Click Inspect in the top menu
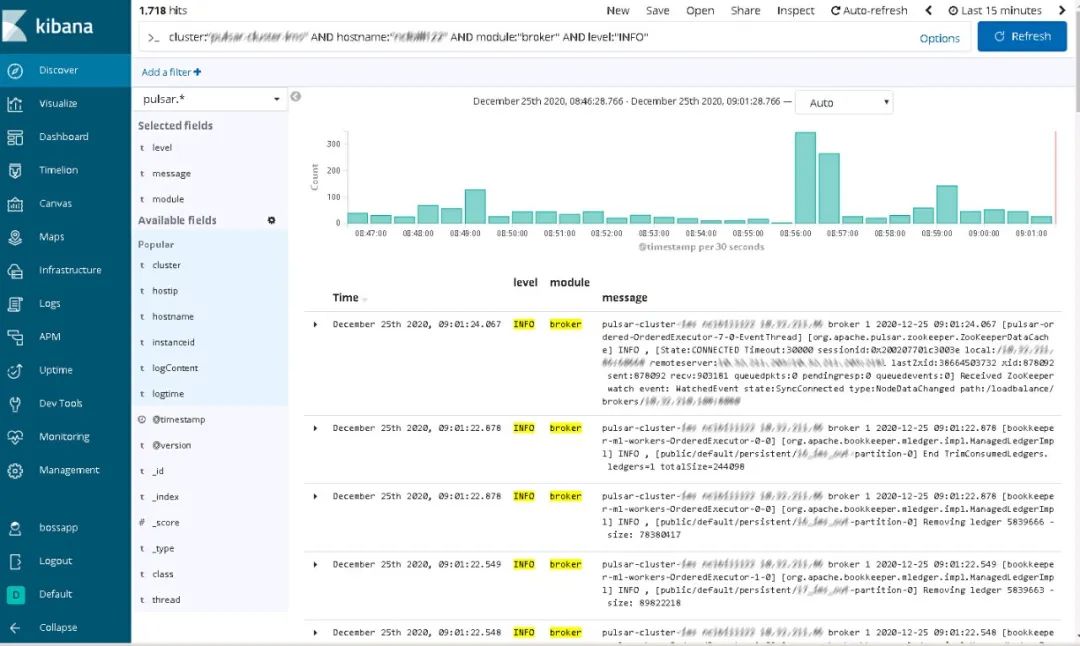The width and height of the screenshot is (1080, 646). 796,10
